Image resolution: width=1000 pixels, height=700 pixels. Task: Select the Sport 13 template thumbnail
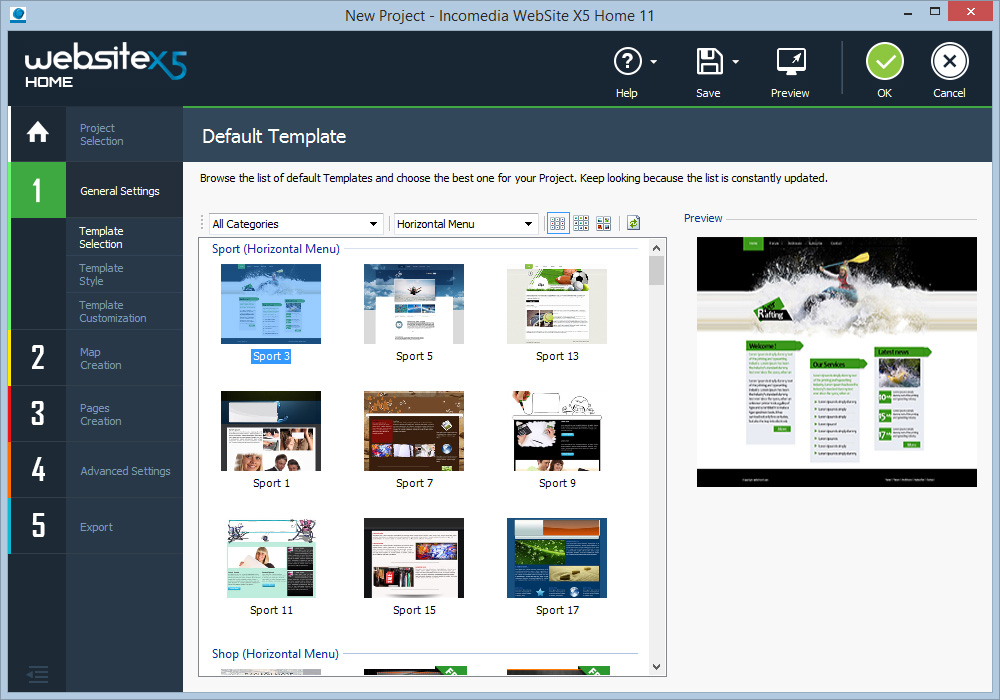click(557, 304)
